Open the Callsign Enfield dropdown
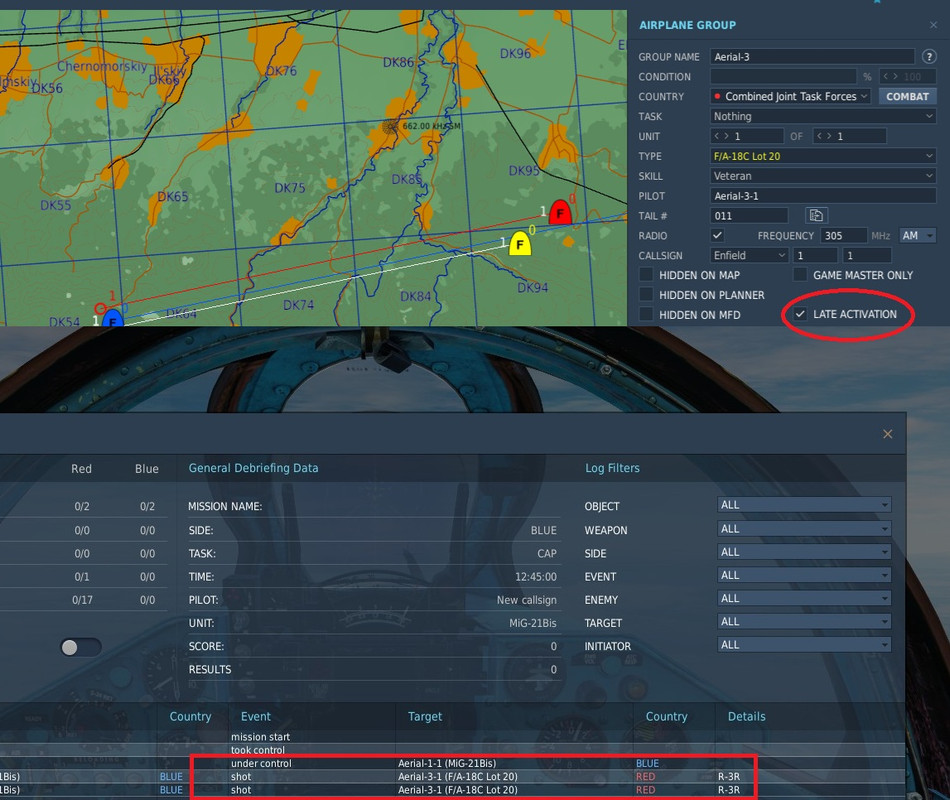Screen dimensions: 950x800 click(x=748, y=255)
